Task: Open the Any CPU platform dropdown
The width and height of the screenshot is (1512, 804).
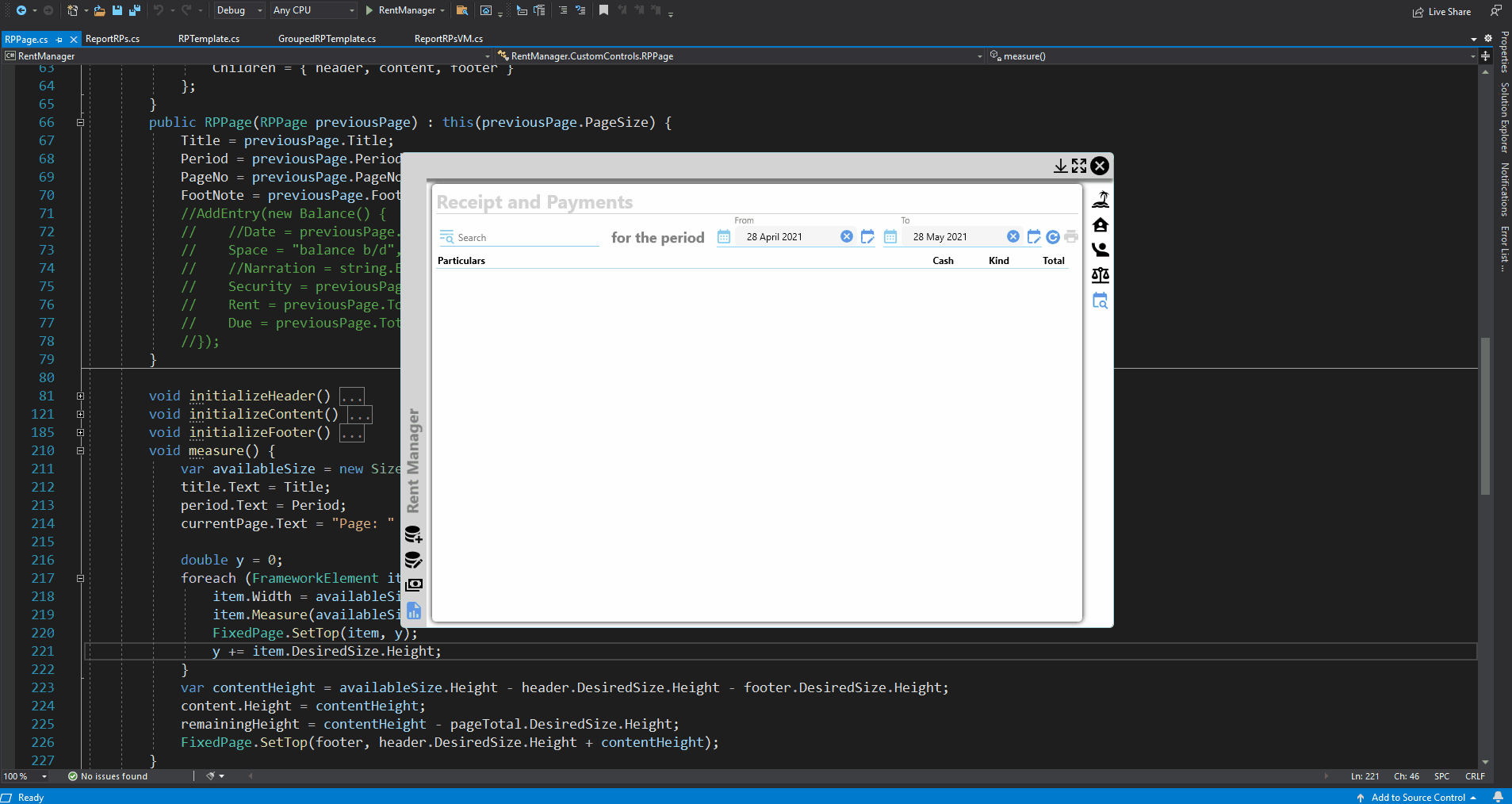Action: click(313, 10)
